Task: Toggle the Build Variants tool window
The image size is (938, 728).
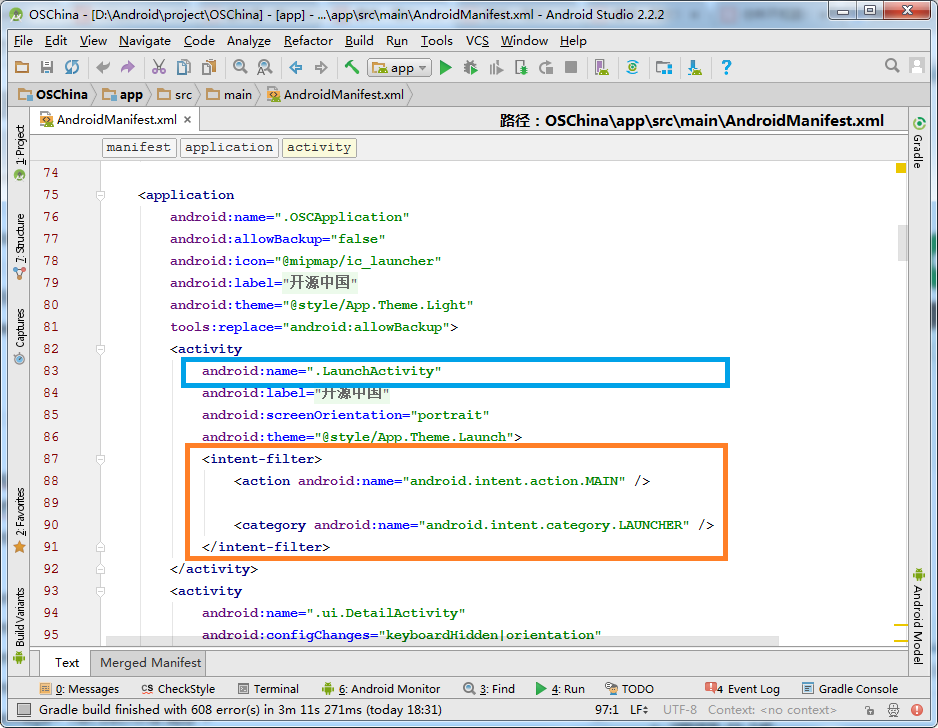Action: 20,625
